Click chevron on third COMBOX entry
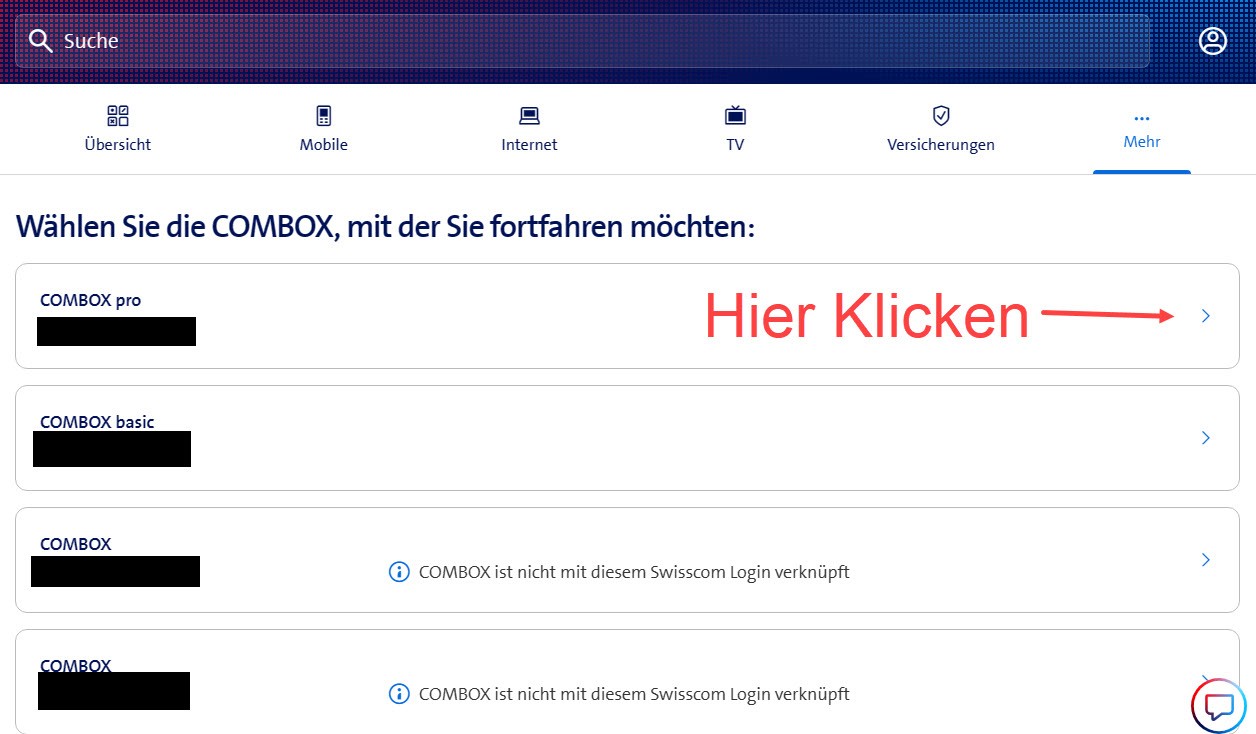The height and width of the screenshot is (734, 1256). [x=1205, y=560]
